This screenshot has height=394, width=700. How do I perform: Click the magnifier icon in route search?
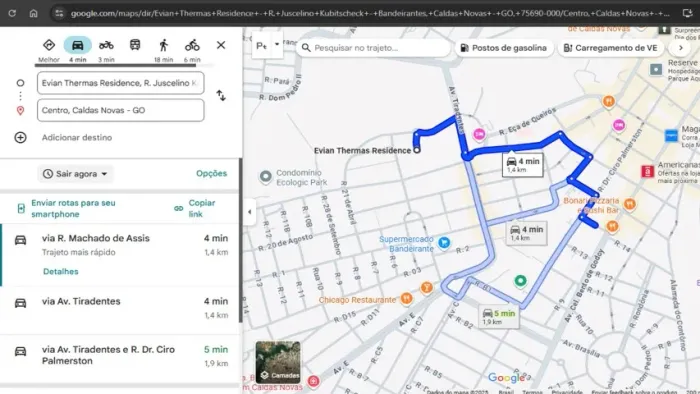tap(306, 48)
